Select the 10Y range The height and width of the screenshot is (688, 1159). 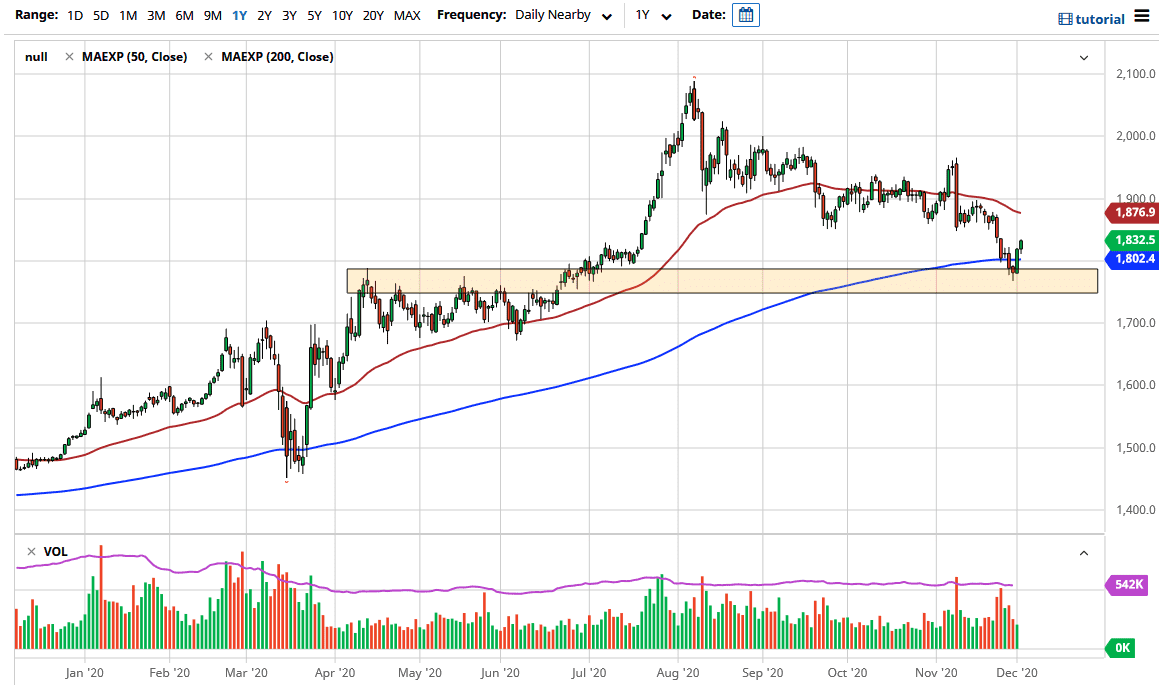(342, 15)
